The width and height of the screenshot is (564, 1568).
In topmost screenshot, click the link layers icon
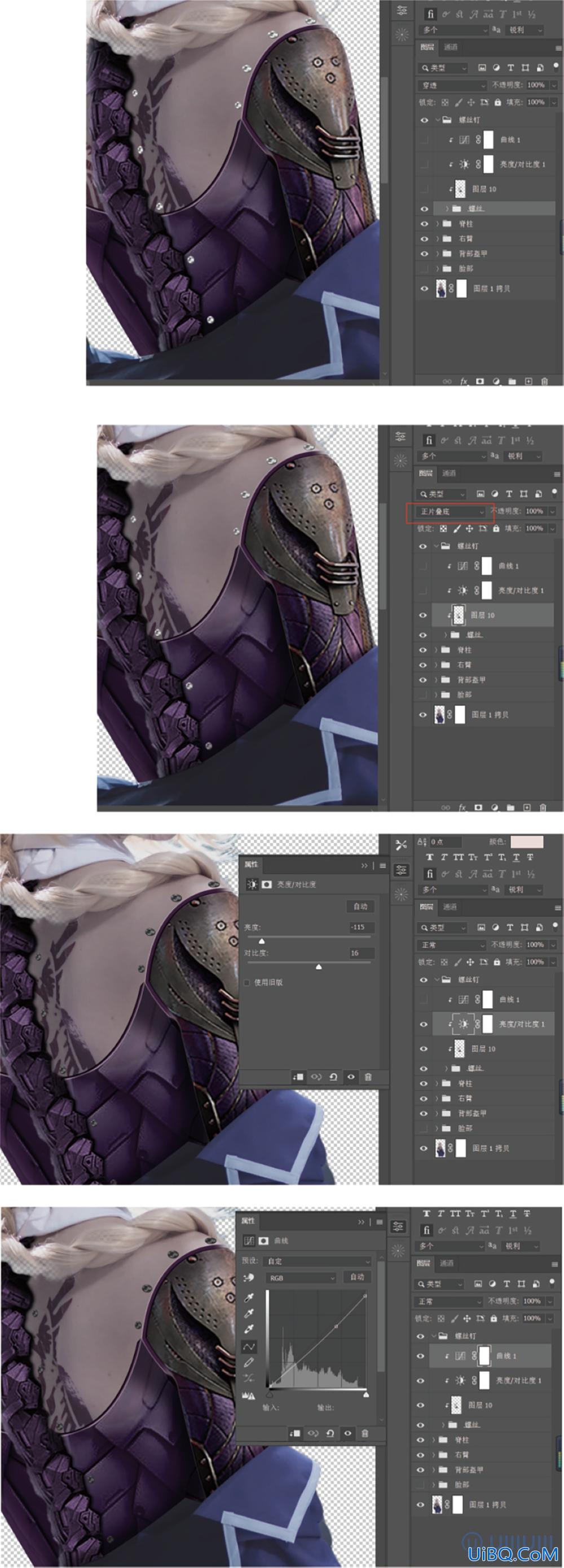pyautogui.click(x=447, y=381)
